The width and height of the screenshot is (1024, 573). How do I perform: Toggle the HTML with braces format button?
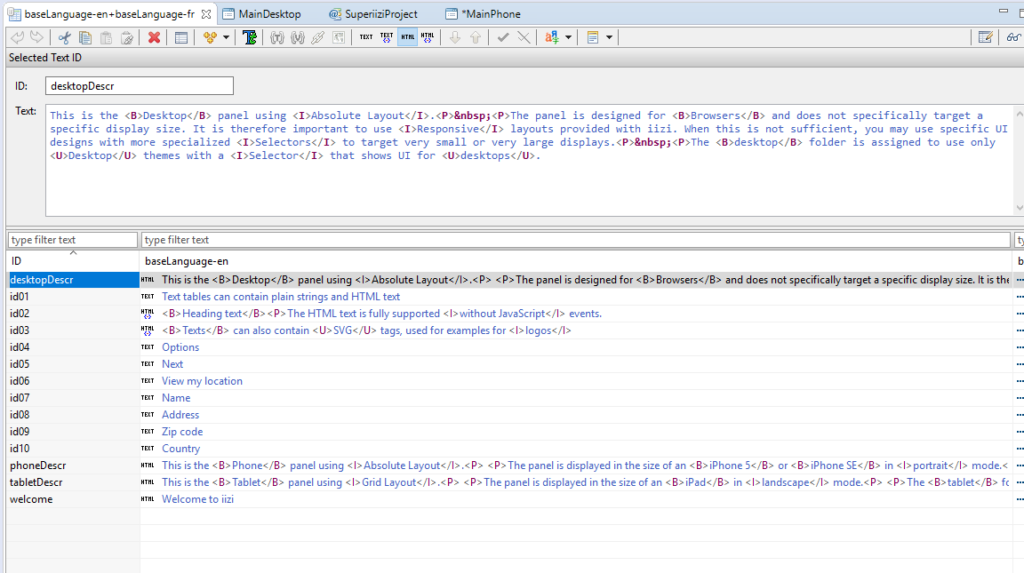[428, 38]
